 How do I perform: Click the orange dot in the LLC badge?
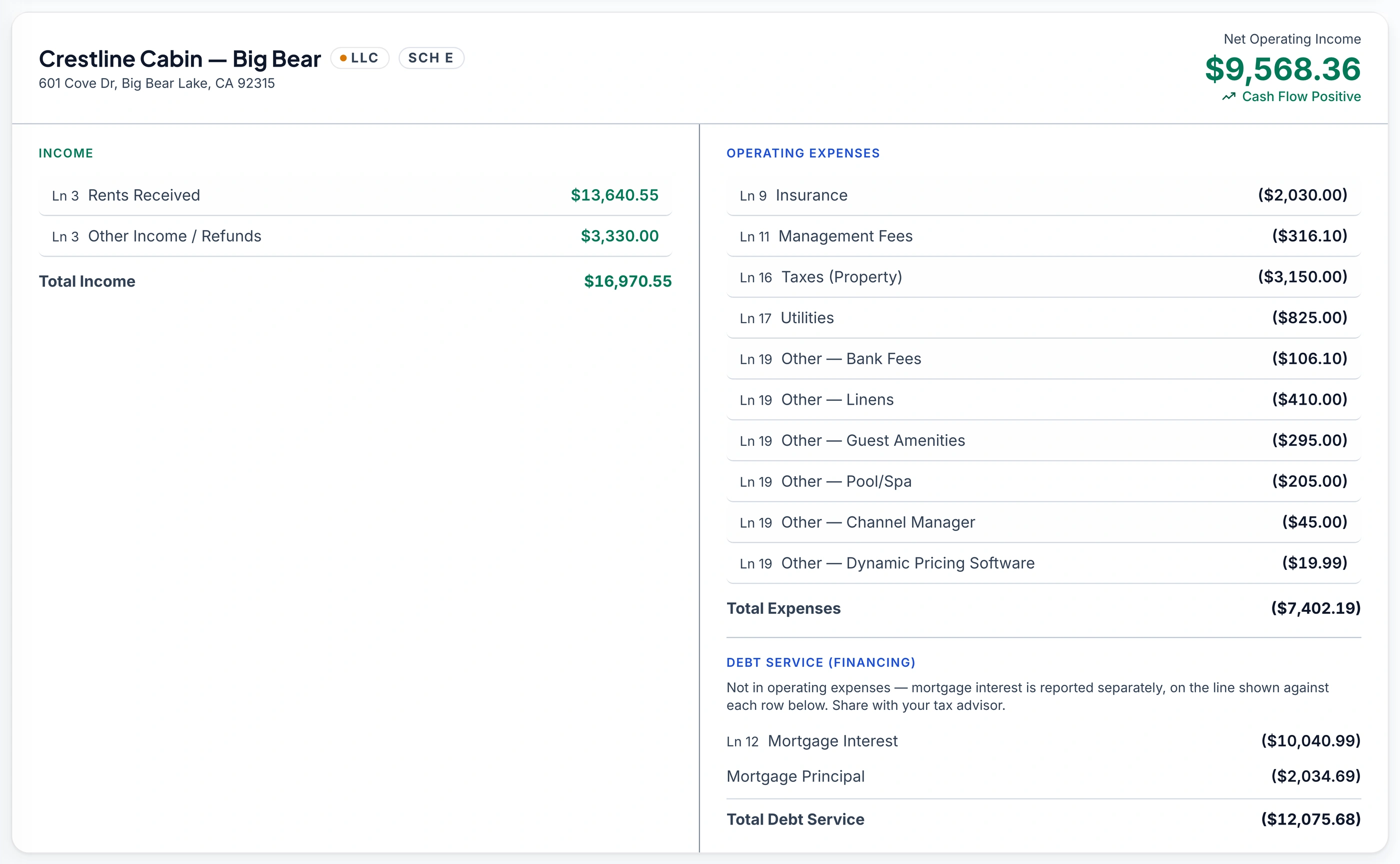pos(343,59)
